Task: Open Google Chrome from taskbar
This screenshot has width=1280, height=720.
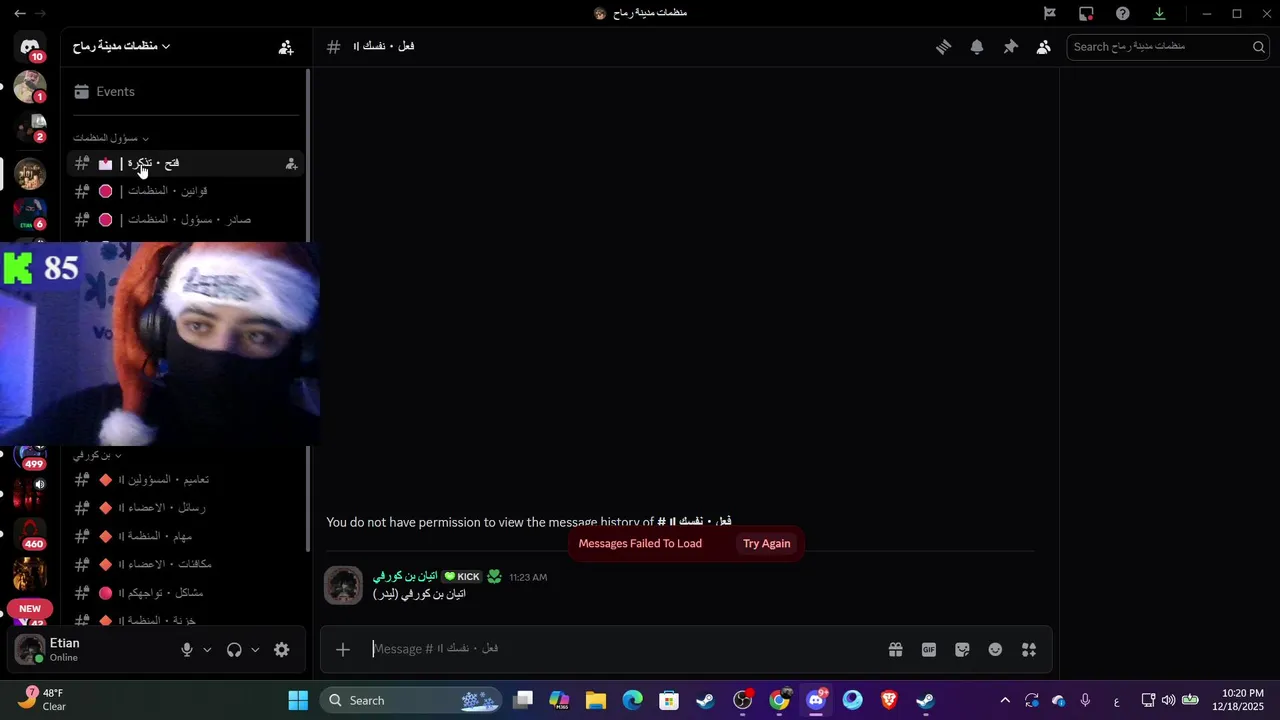Action: pos(779,700)
